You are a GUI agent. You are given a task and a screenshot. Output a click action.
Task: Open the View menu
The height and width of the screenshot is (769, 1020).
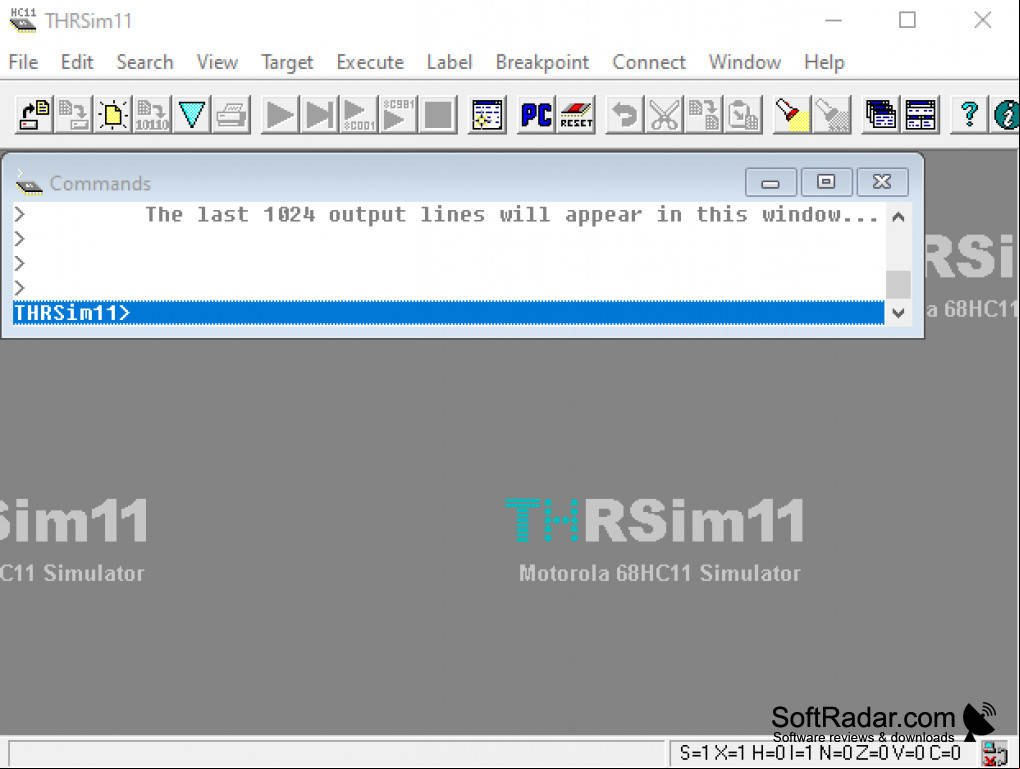217,62
